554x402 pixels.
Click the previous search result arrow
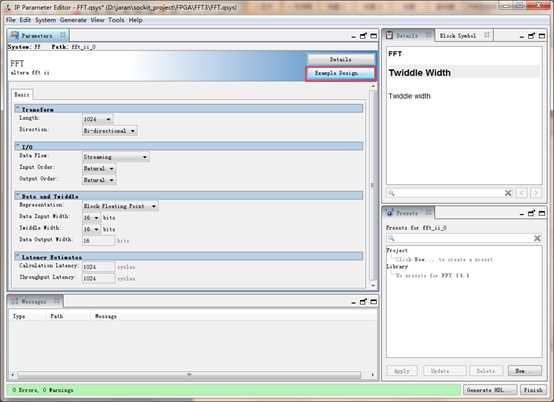(521, 193)
